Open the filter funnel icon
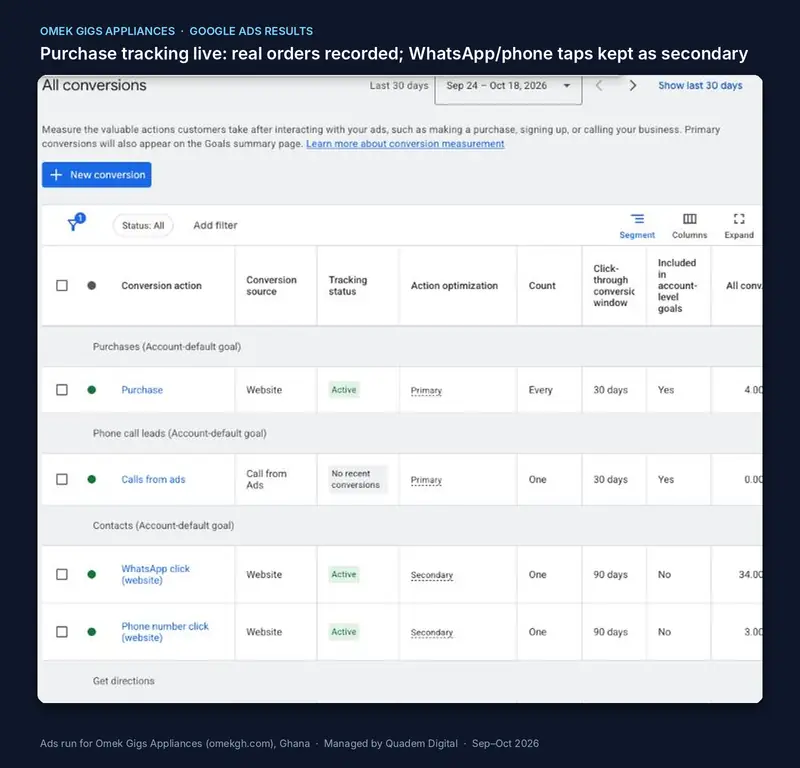800x768 pixels. point(76,222)
